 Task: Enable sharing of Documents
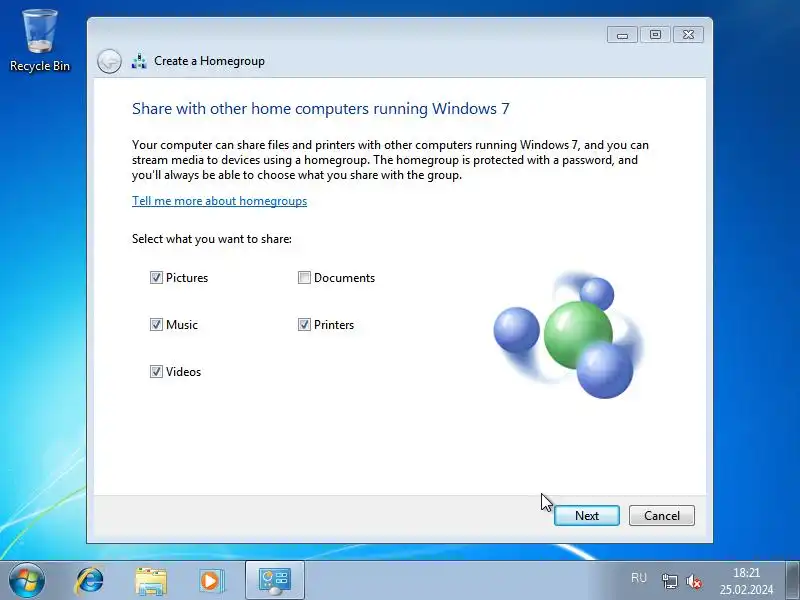(304, 278)
